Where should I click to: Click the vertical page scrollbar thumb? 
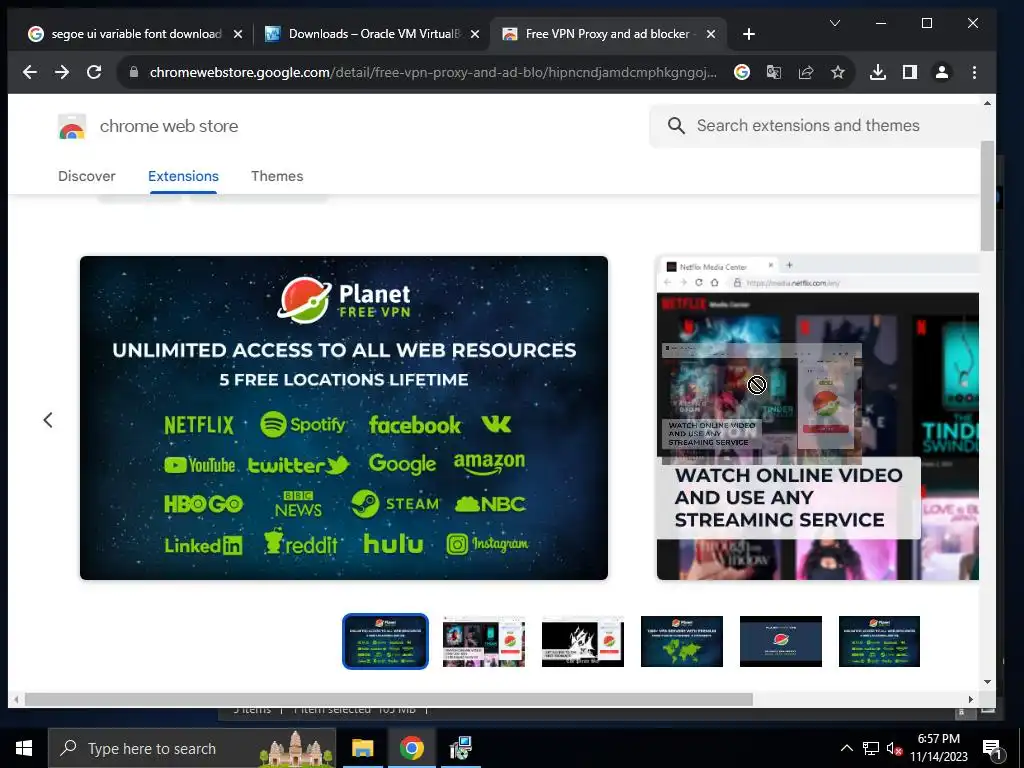[987, 196]
